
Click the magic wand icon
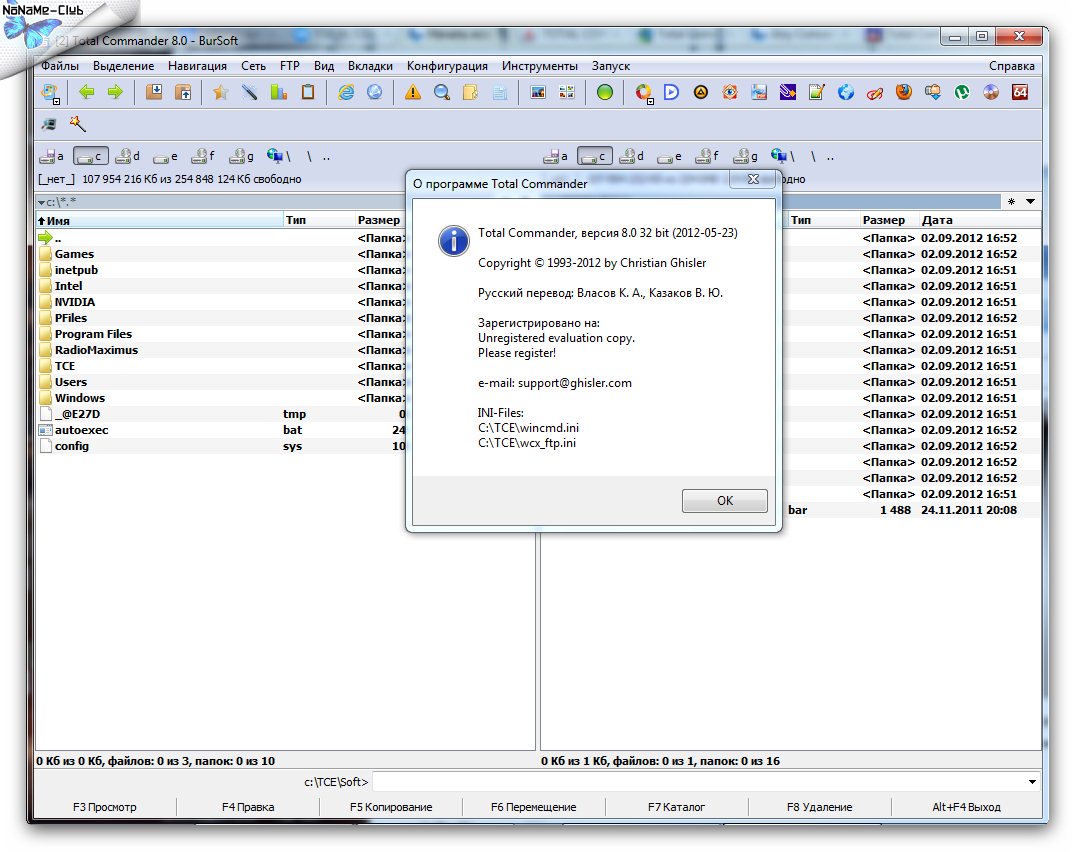[x=77, y=124]
